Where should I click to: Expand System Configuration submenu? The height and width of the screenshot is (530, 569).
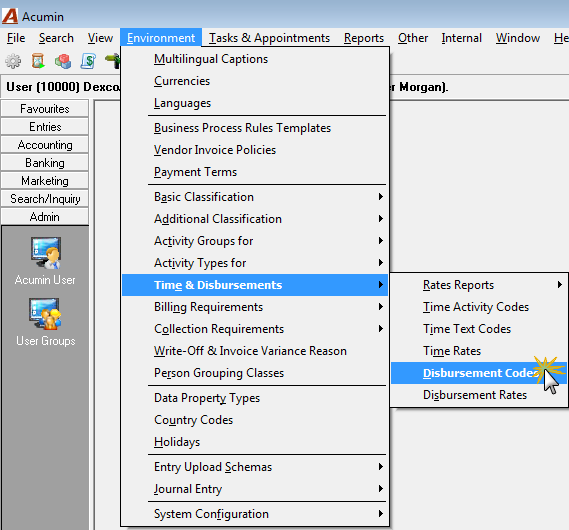[255, 514]
